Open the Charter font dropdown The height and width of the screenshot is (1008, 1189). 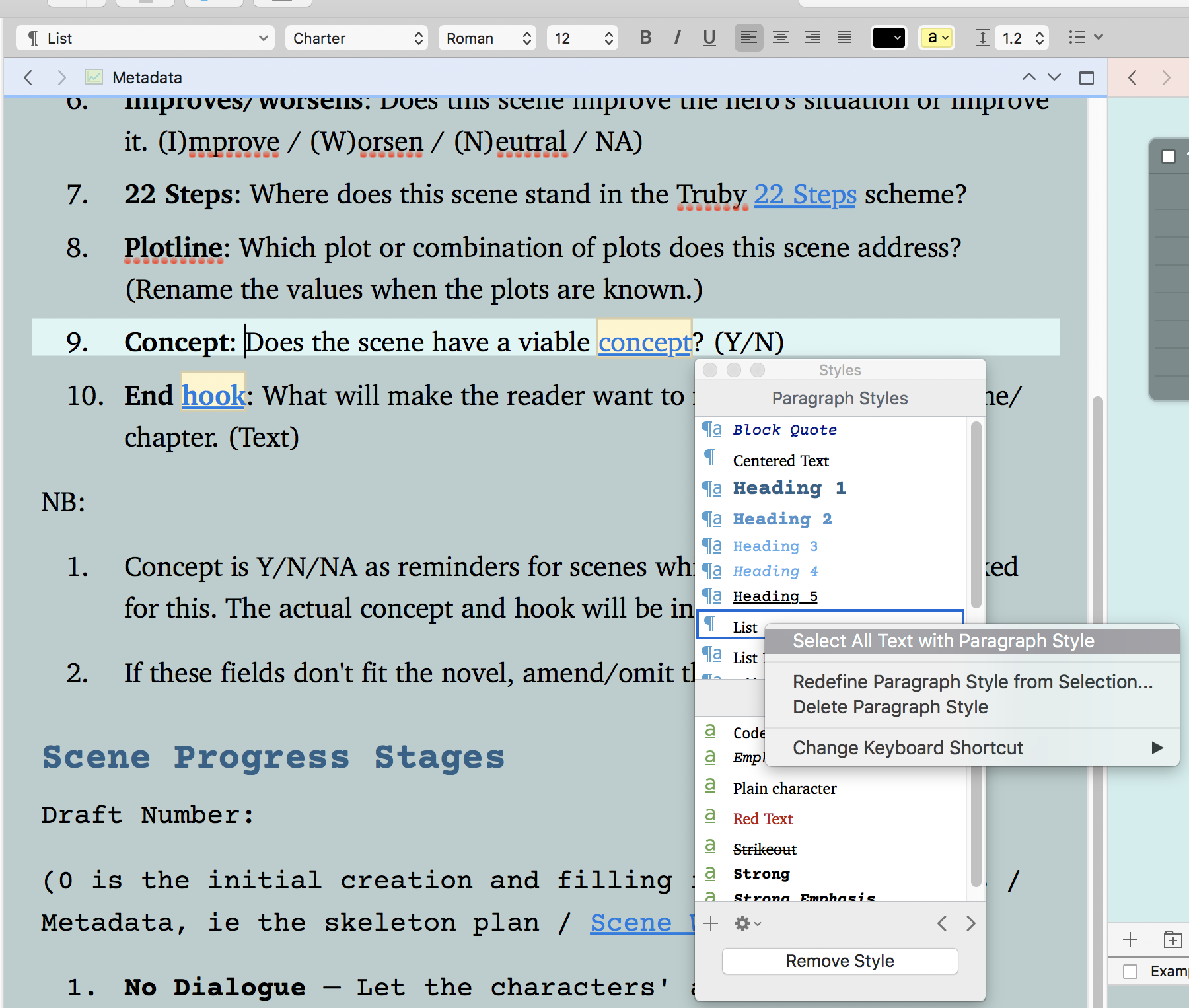(x=357, y=38)
